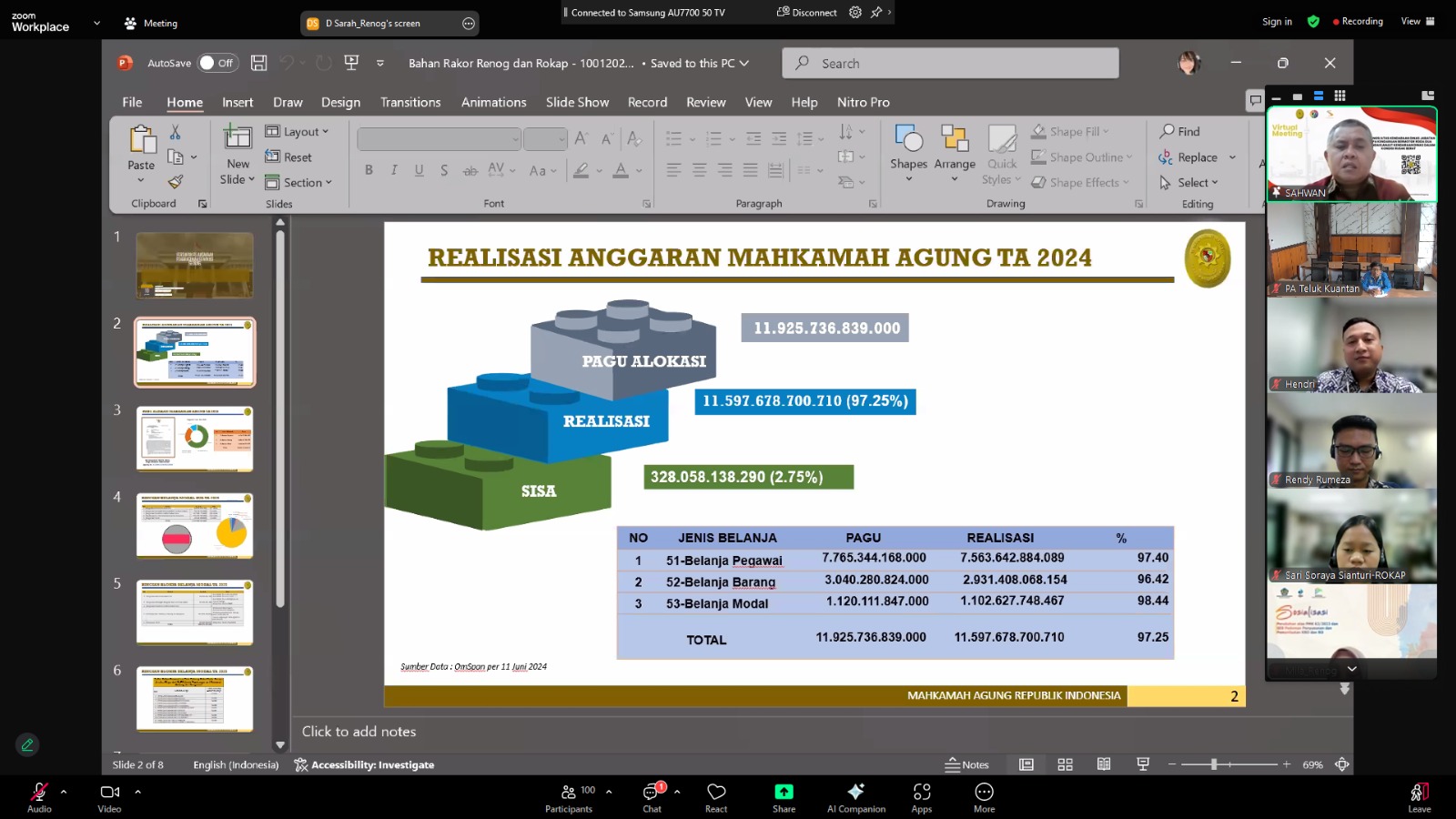Click Disconnect from Samsung TV
This screenshot has height=819, width=1456.
806,13
